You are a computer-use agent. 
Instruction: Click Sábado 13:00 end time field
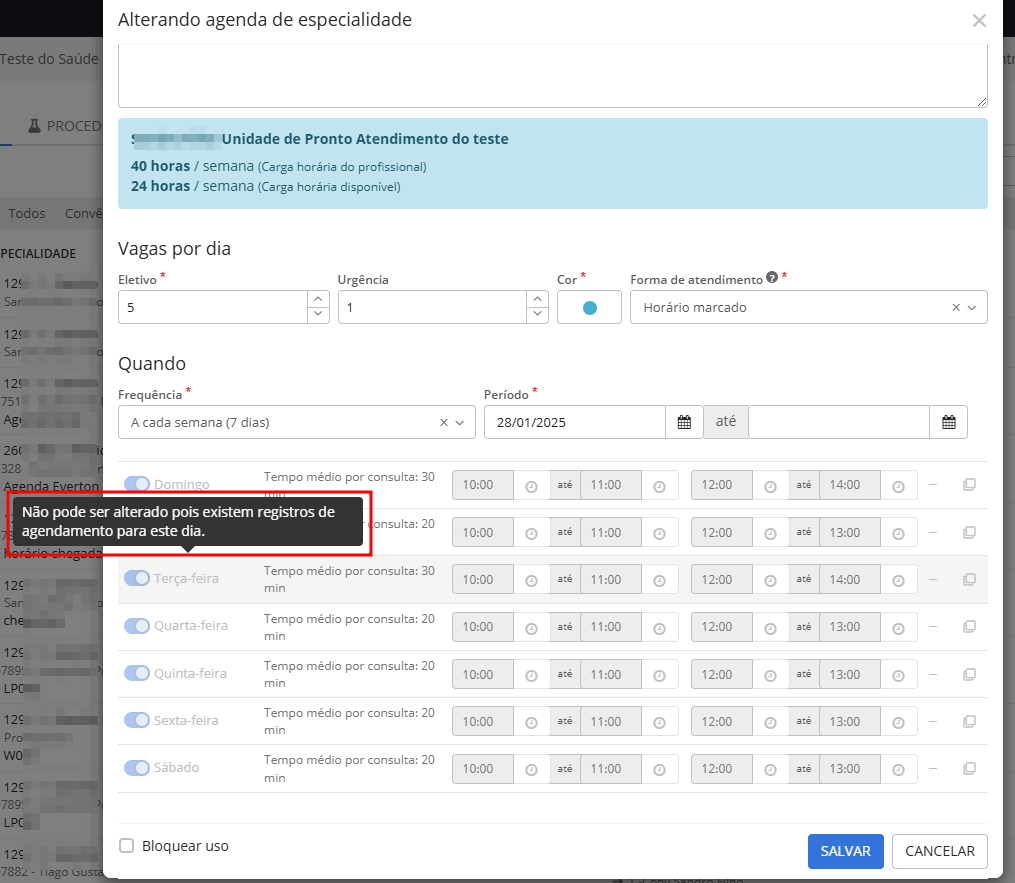851,768
